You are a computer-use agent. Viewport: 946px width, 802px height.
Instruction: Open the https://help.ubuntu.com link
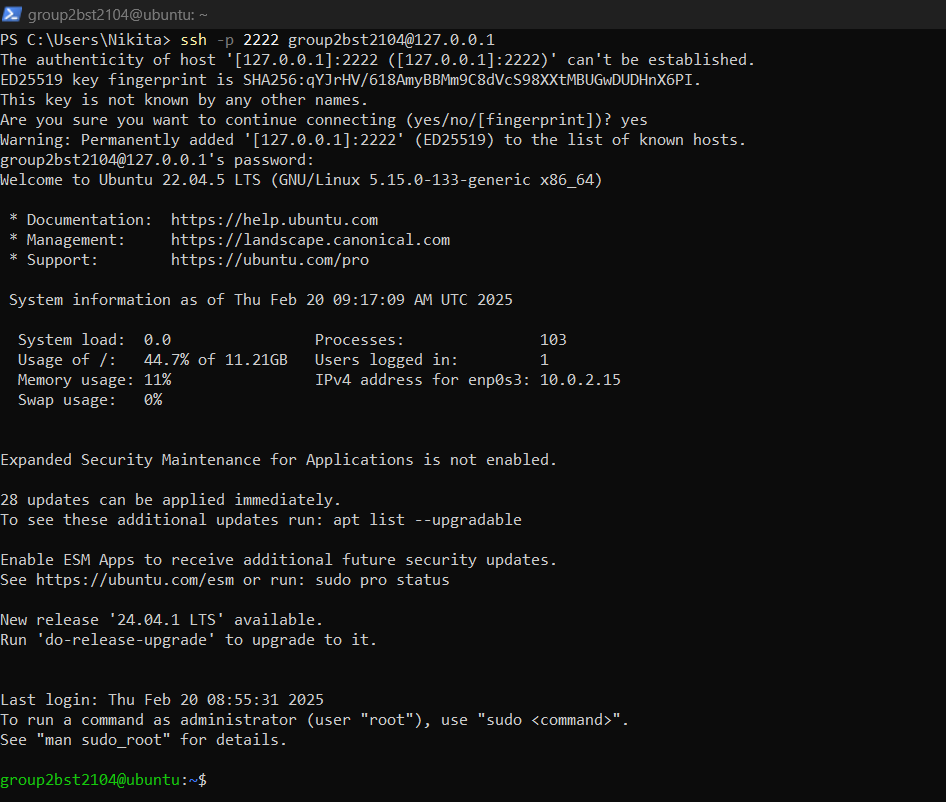coord(275,220)
